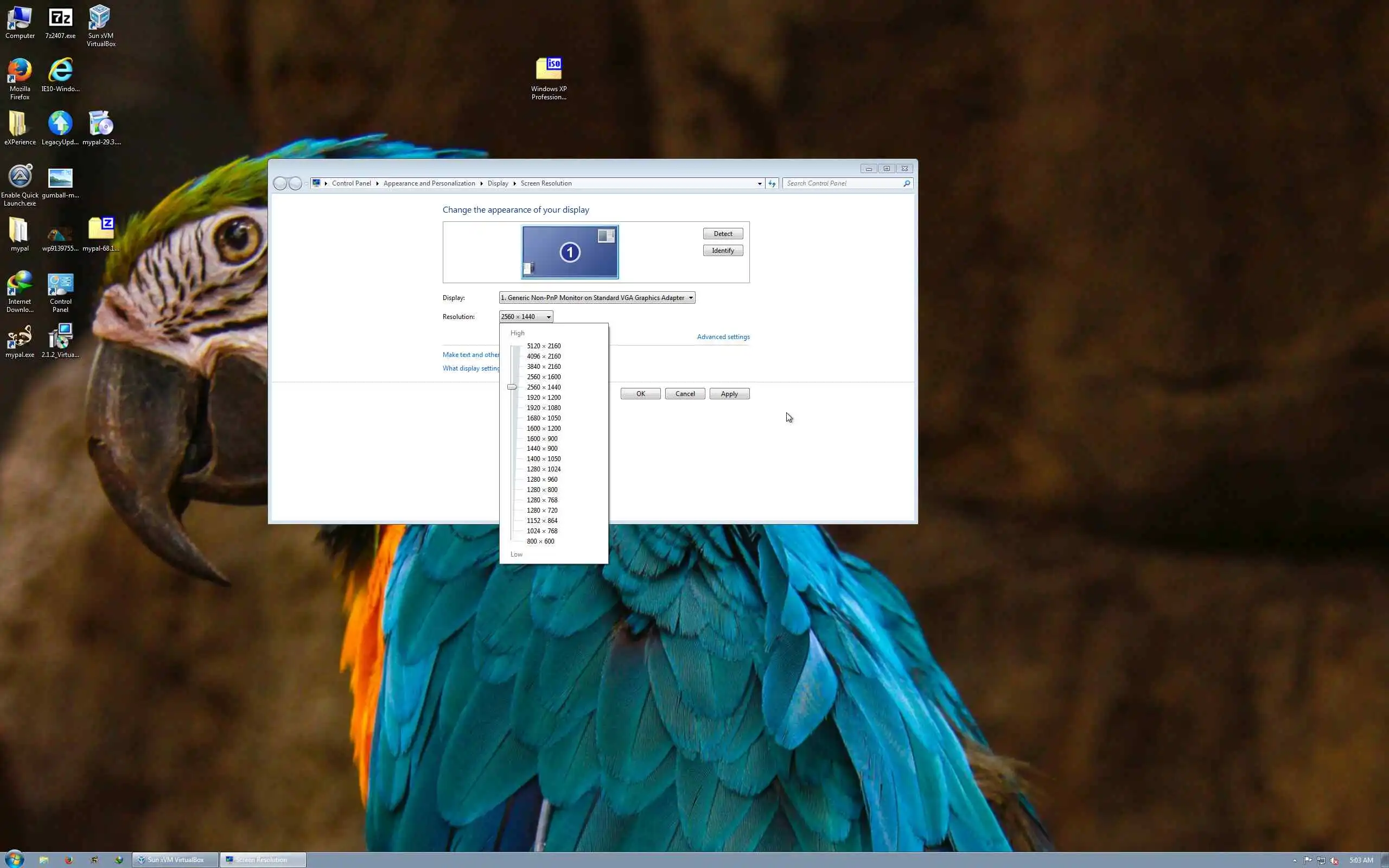Click the Back navigation arrow

pos(280,184)
